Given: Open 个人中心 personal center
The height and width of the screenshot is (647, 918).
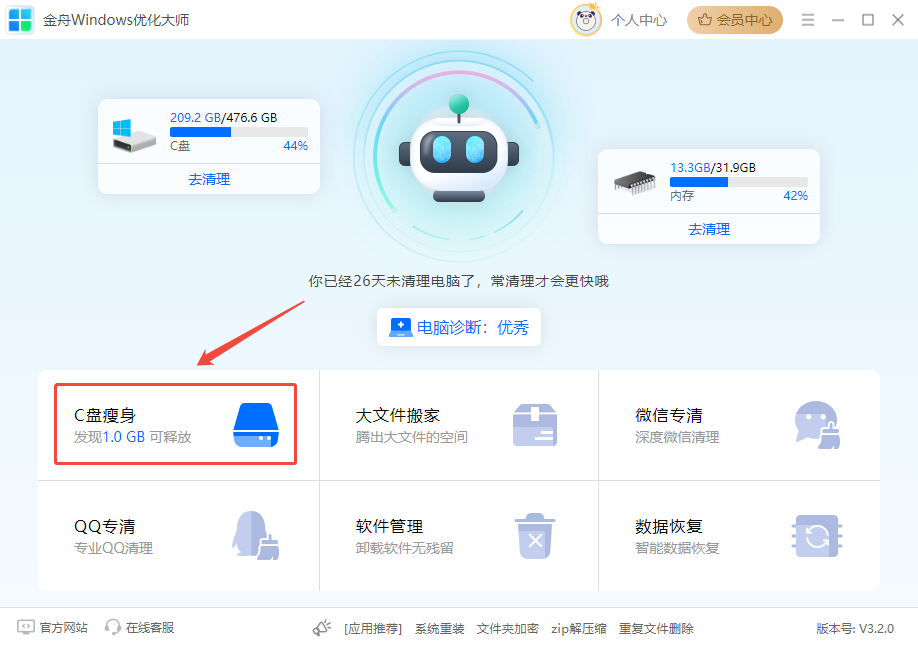Looking at the screenshot, I should [x=639, y=20].
